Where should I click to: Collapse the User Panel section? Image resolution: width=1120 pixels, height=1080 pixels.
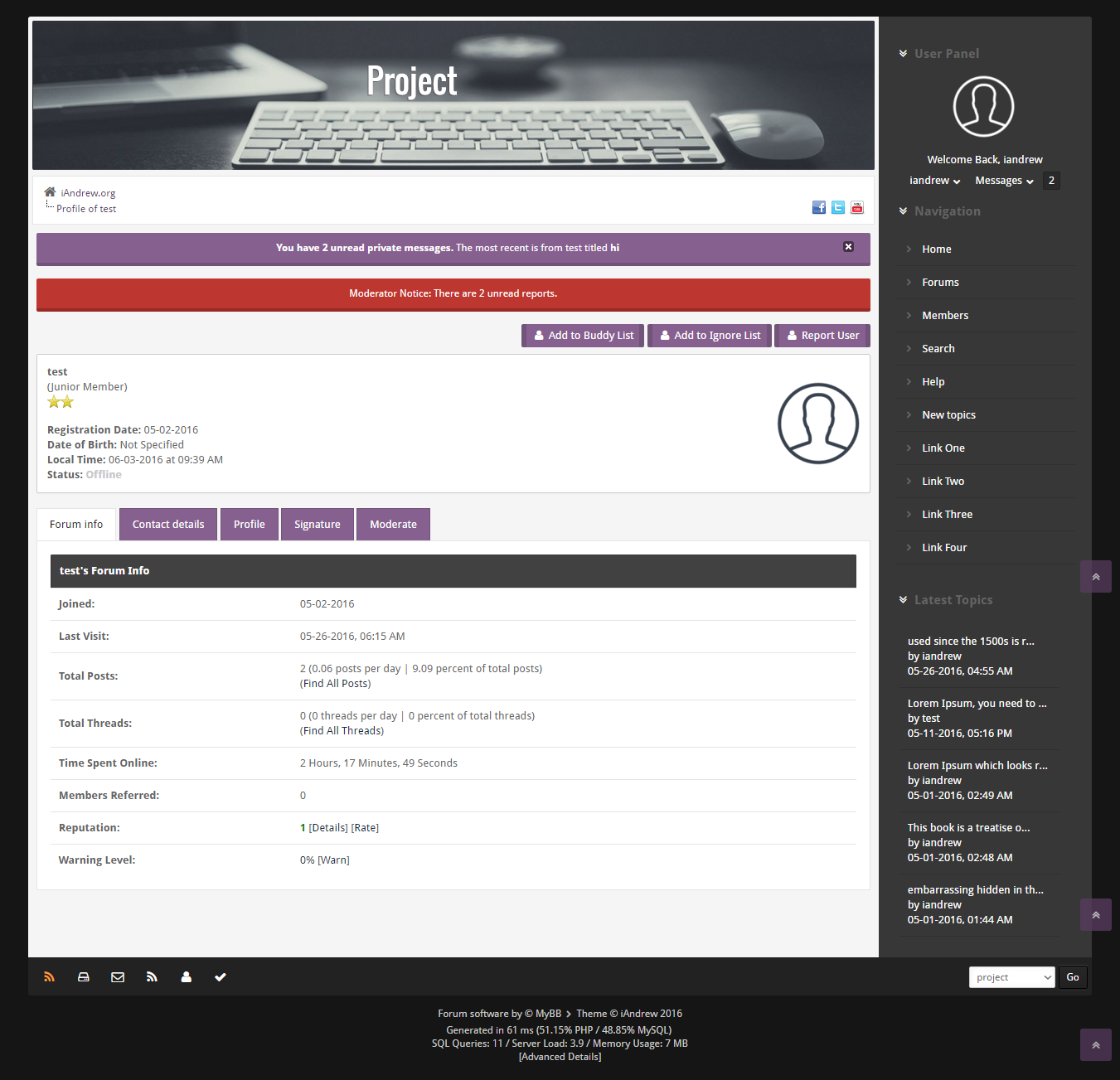903,54
